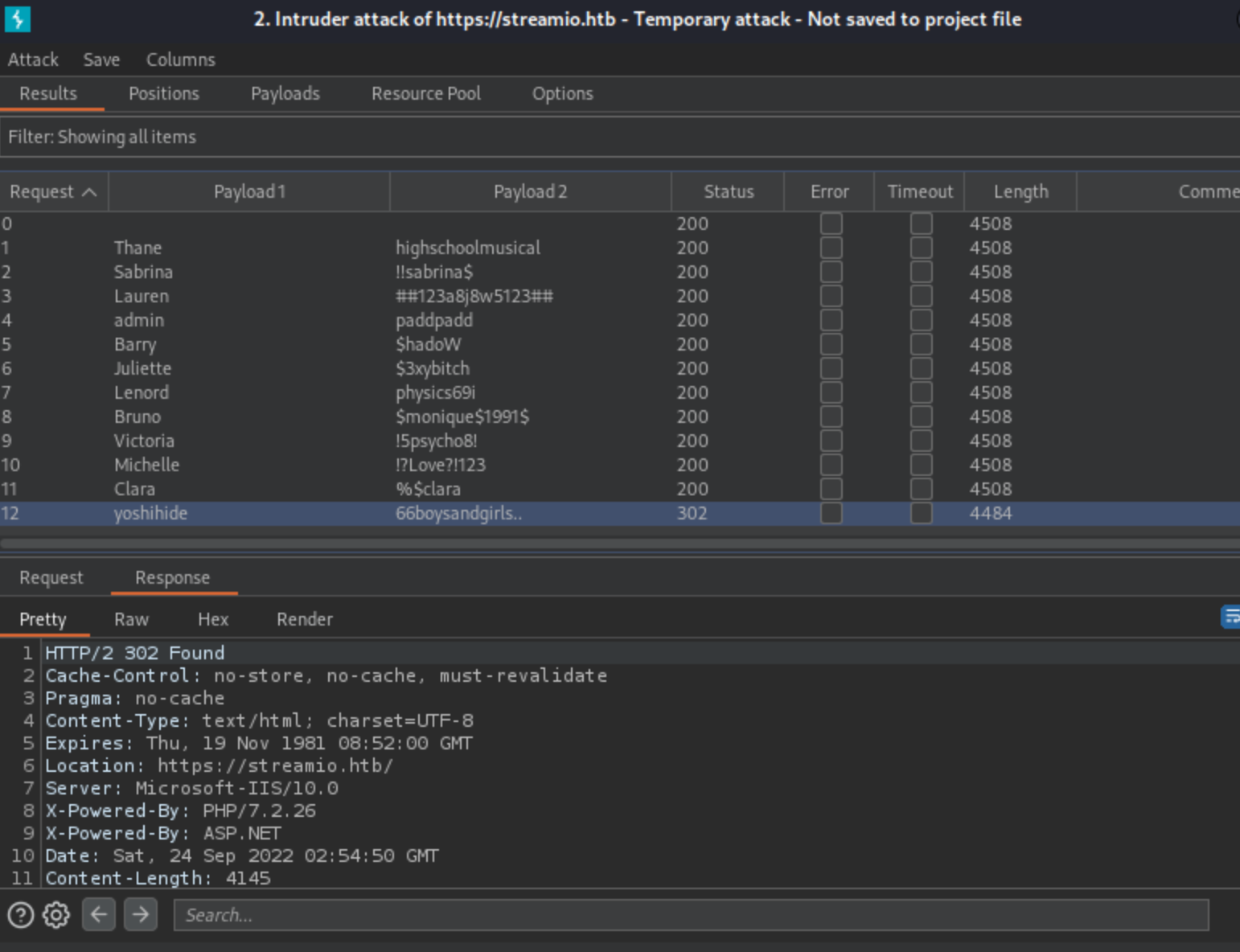The image size is (1240, 952).
Task: Click the $3xybitch payload cell
Action: [433, 368]
